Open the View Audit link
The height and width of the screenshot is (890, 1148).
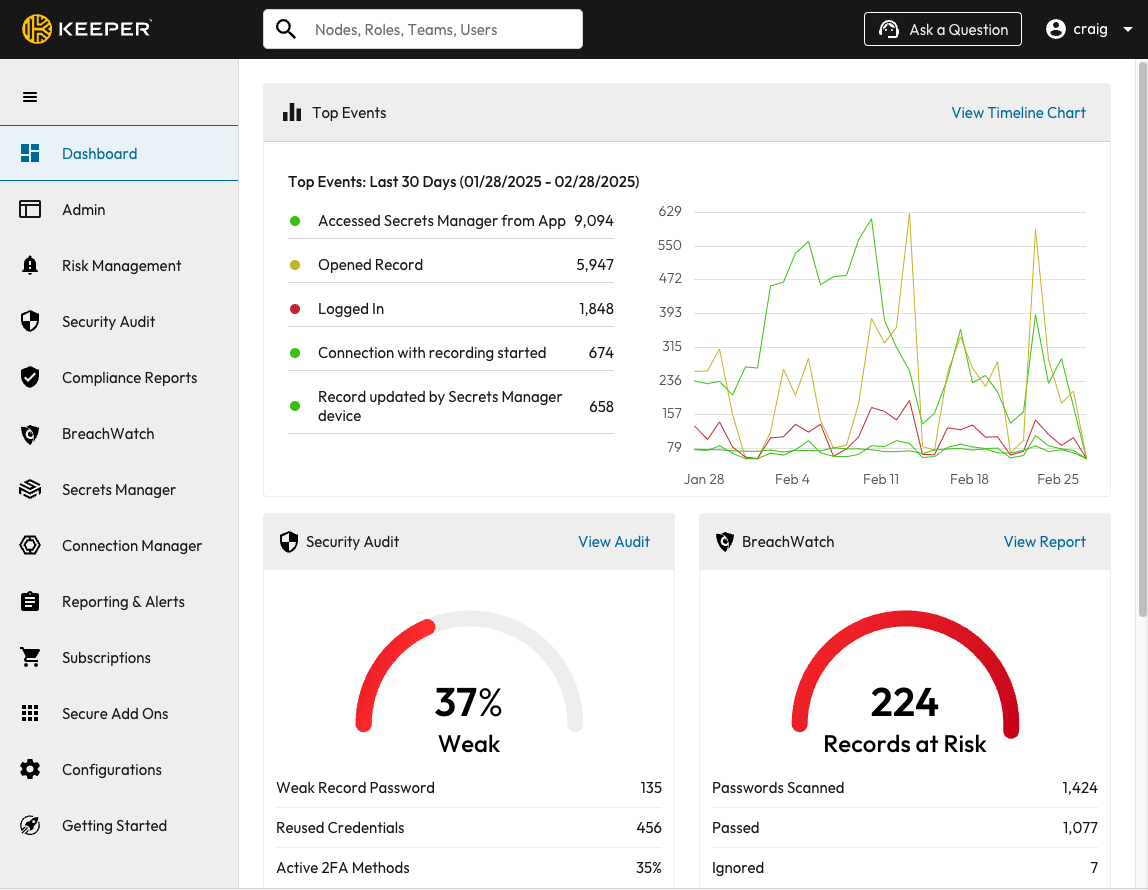click(613, 542)
